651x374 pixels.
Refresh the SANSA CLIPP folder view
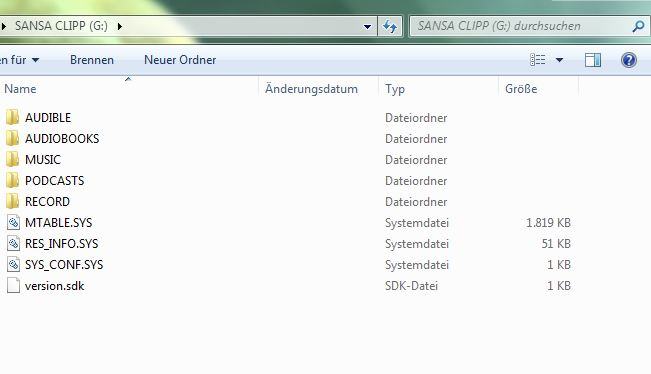click(x=389, y=26)
